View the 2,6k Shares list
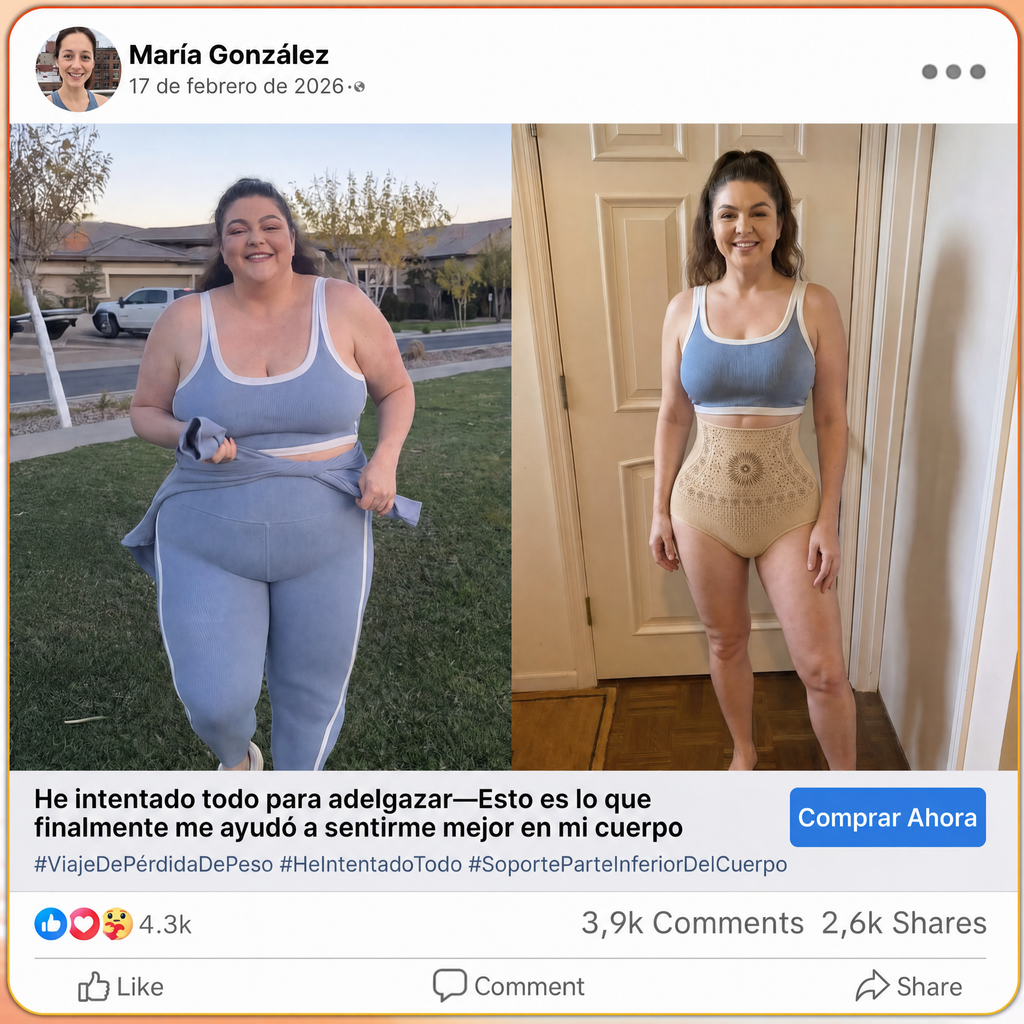Image resolution: width=1024 pixels, height=1024 pixels. [x=904, y=923]
